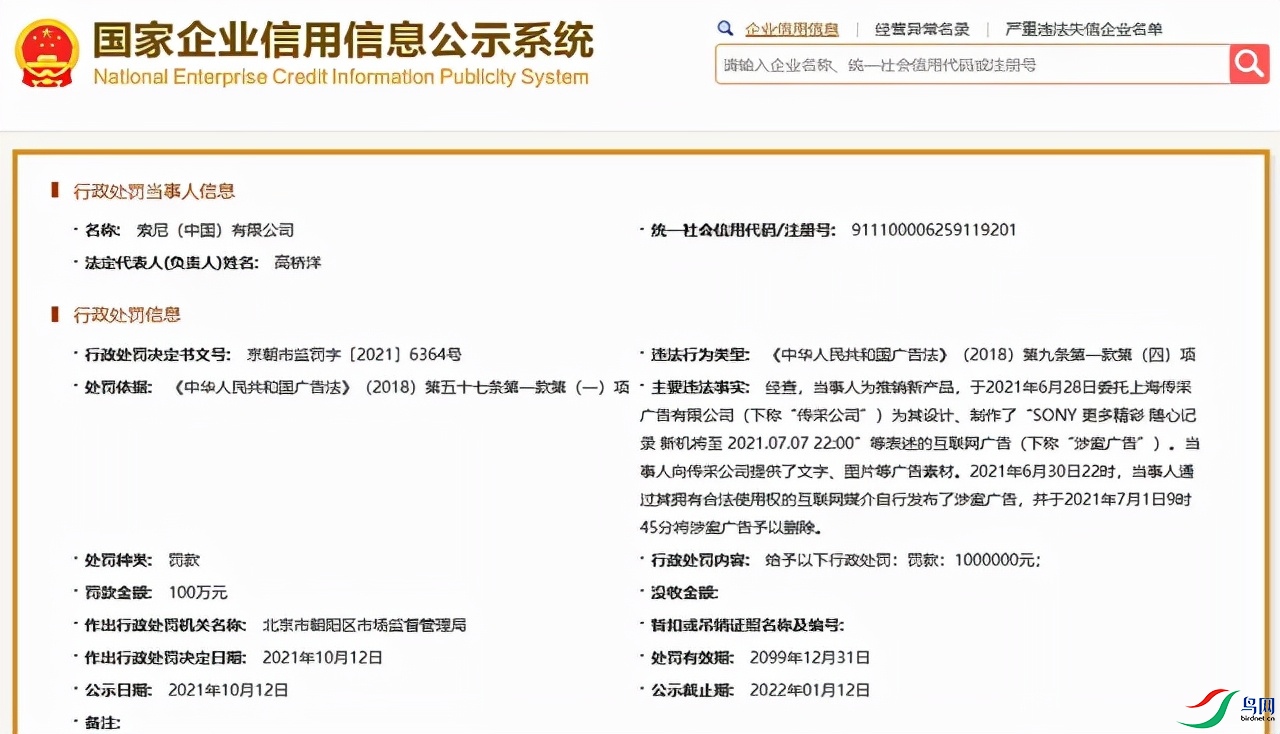
Task: Click the authority name 北京市朝阳区市场监督管理局
Action: (x=364, y=625)
